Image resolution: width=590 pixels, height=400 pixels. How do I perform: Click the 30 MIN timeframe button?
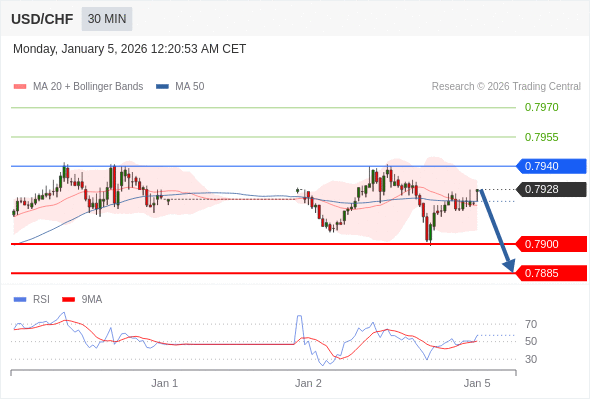(107, 19)
